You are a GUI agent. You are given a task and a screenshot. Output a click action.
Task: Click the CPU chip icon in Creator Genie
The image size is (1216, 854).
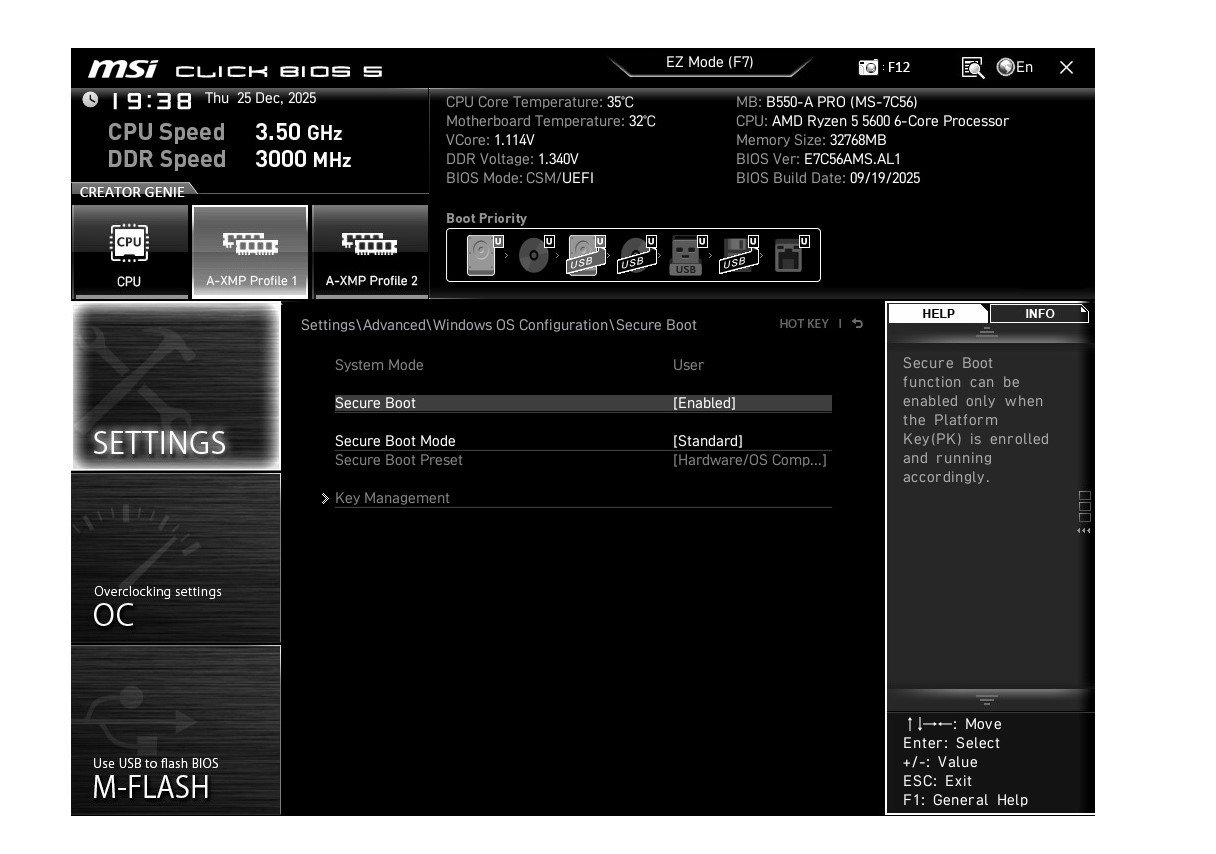(129, 241)
